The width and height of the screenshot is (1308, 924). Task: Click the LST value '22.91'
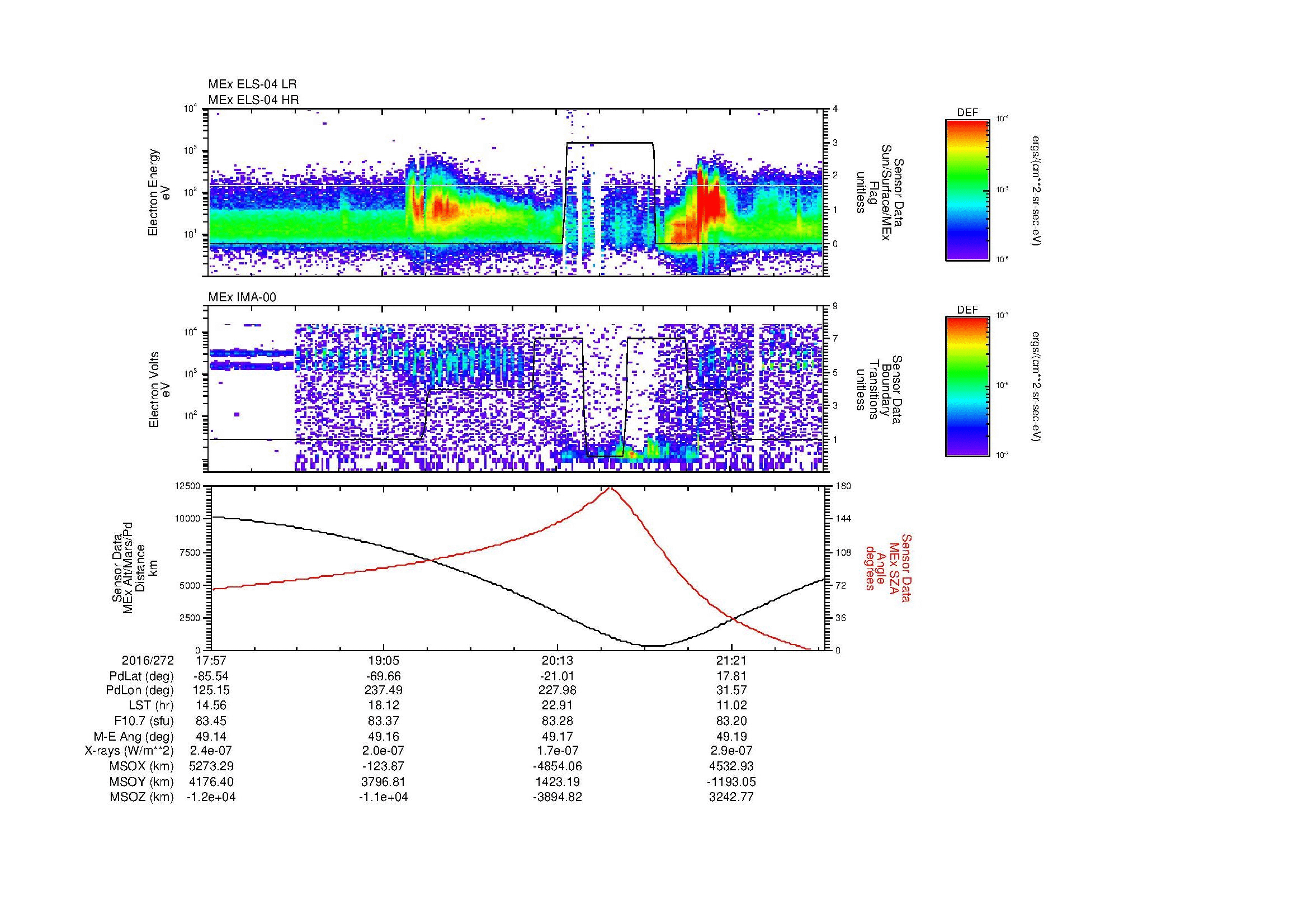(557, 706)
